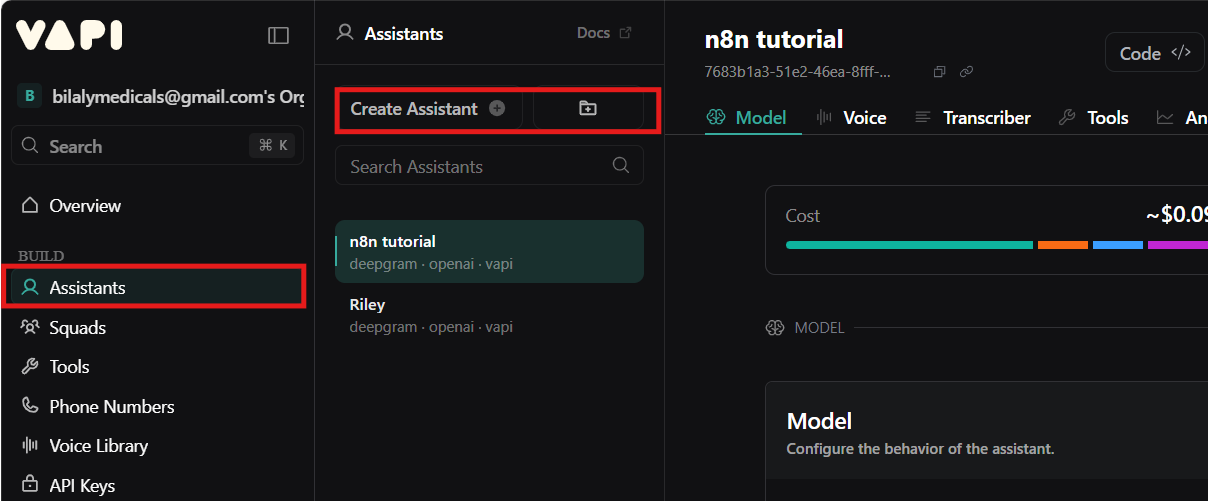This screenshot has height=501, width=1208.
Task: Click the brain icon on Model tab
Action: pyautogui.click(x=715, y=118)
